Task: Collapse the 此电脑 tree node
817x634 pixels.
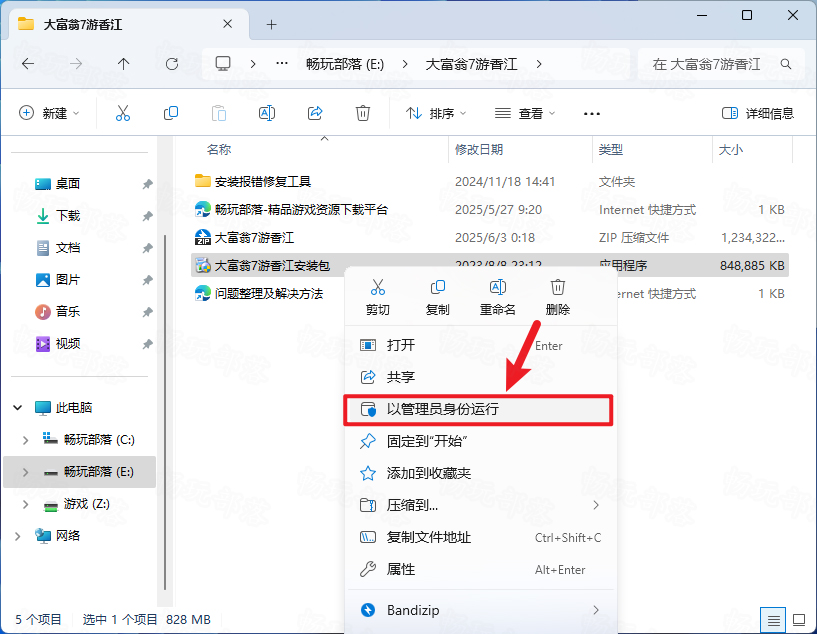Action: [x=18, y=408]
